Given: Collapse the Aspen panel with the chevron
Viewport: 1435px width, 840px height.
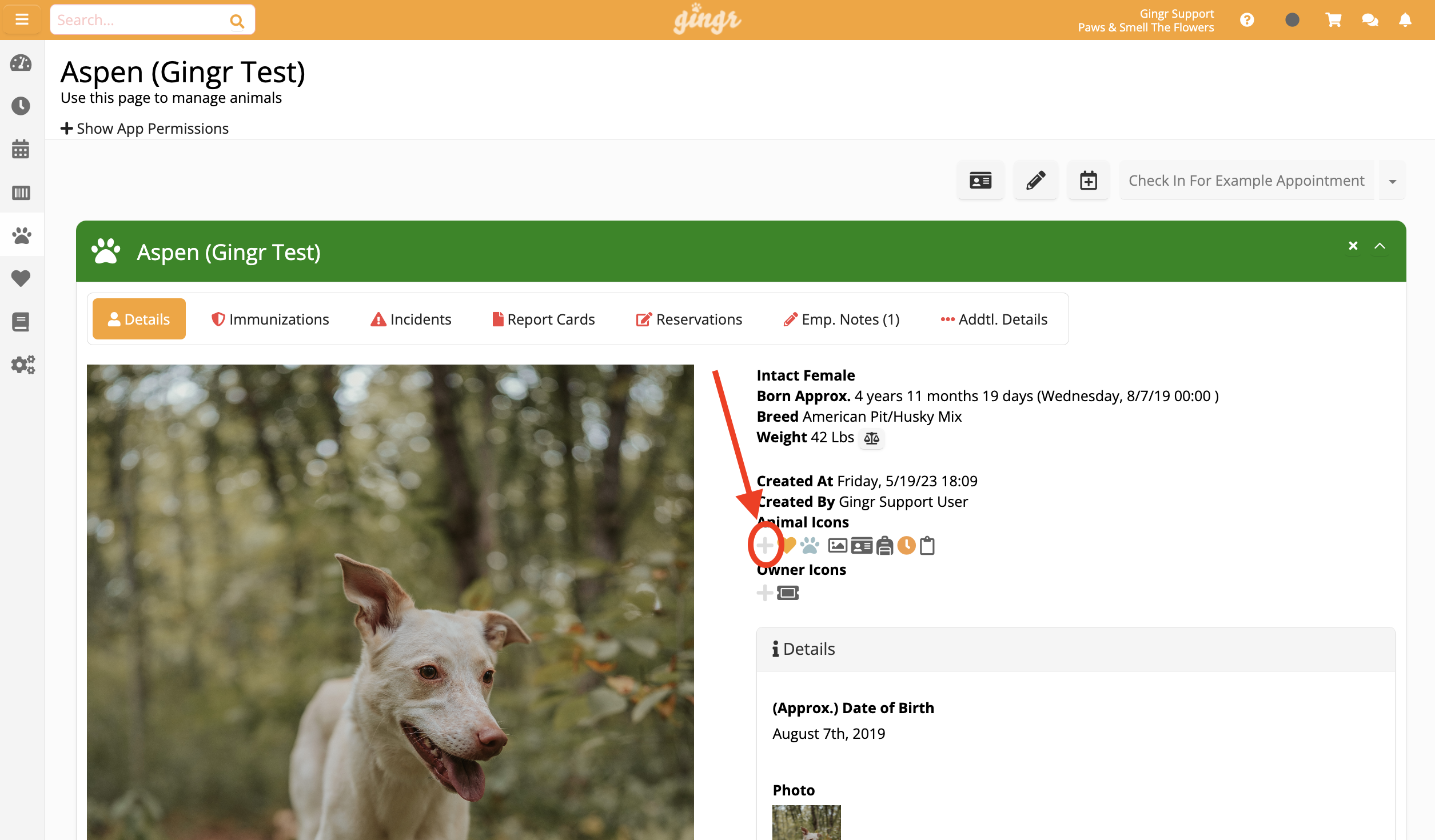Looking at the screenshot, I should pos(1380,246).
